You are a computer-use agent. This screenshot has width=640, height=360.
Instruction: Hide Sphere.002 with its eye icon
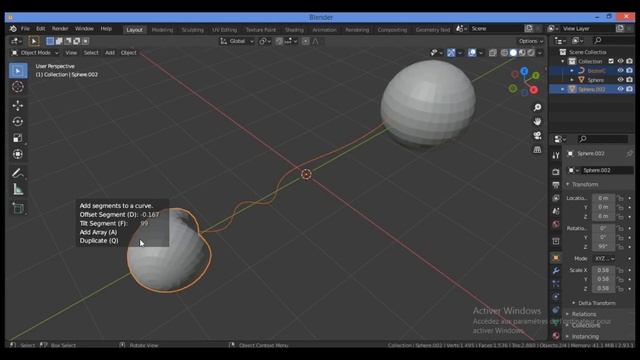[x=620, y=89]
